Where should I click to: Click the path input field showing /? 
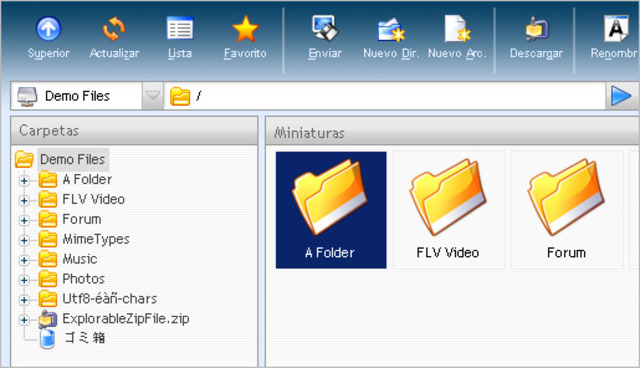tap(384, 96)
